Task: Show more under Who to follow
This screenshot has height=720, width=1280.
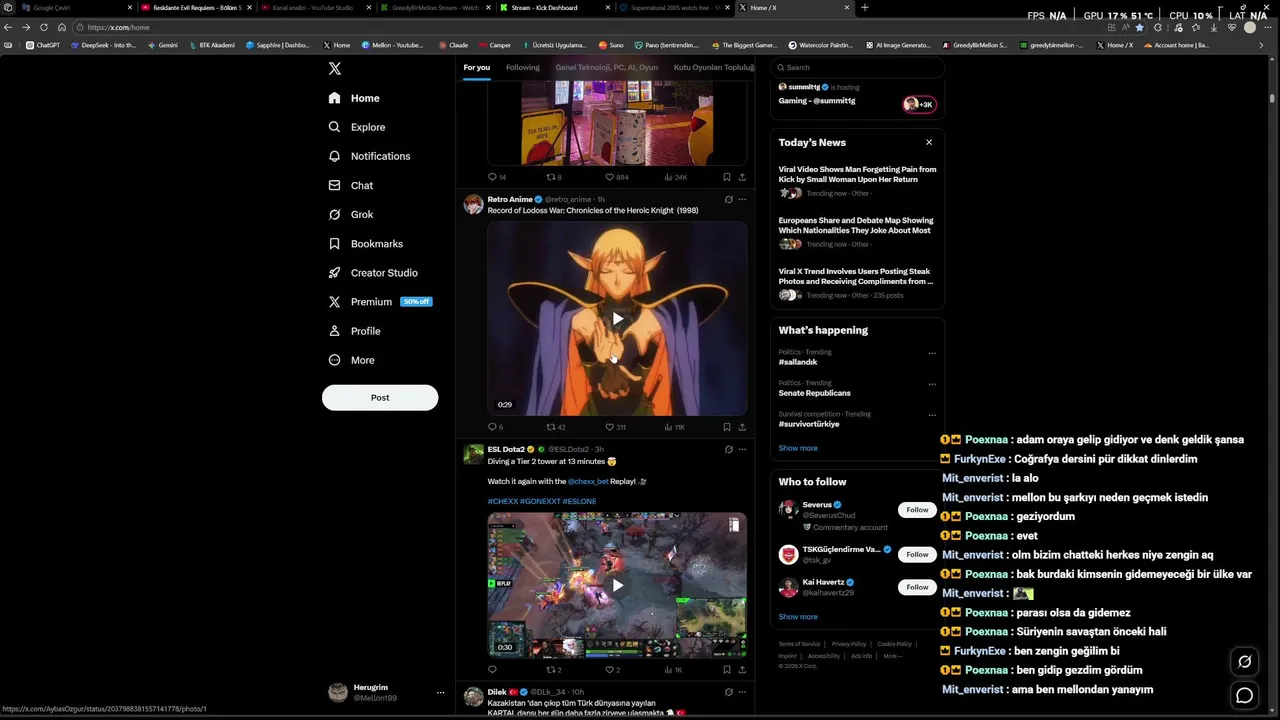Action: [798, 617]
